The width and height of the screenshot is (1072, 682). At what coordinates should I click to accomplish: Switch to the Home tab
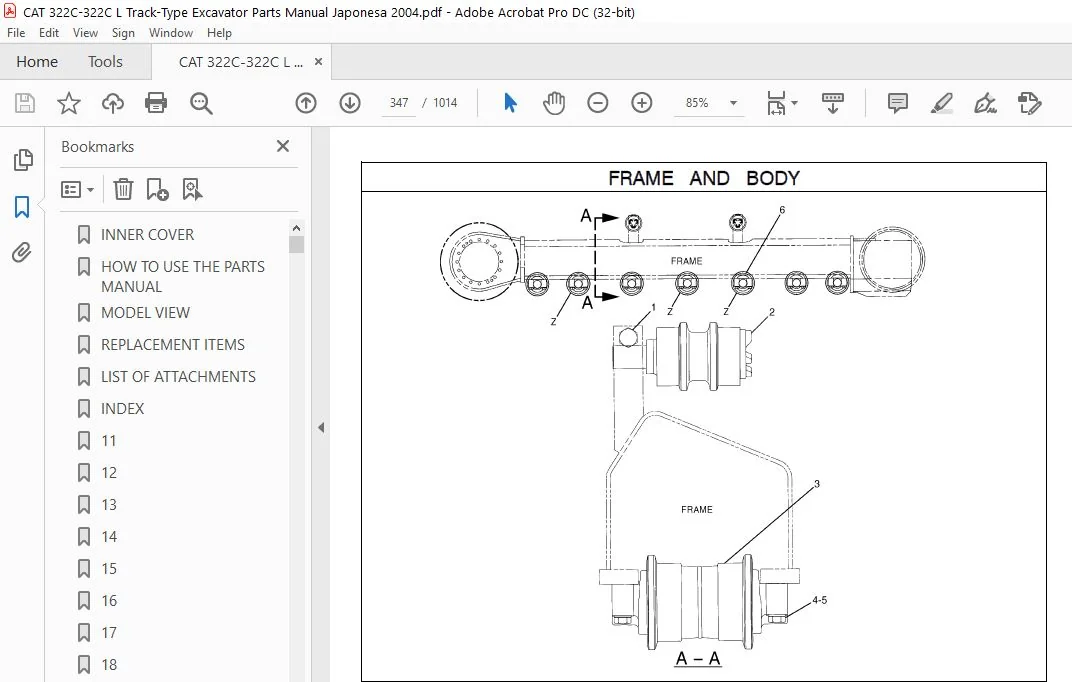tap(37, 62)
